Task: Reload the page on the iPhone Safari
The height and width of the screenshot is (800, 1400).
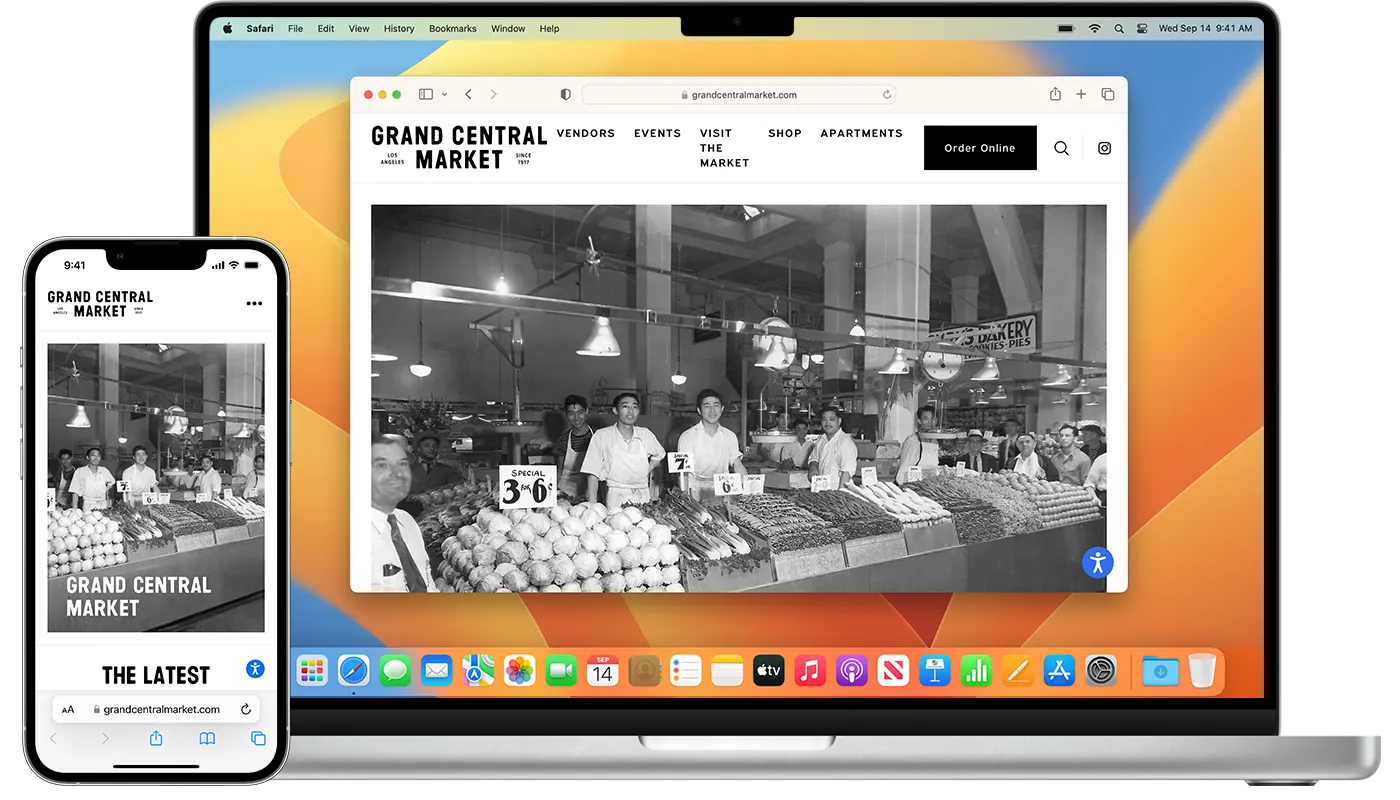Action: point(245,709)
